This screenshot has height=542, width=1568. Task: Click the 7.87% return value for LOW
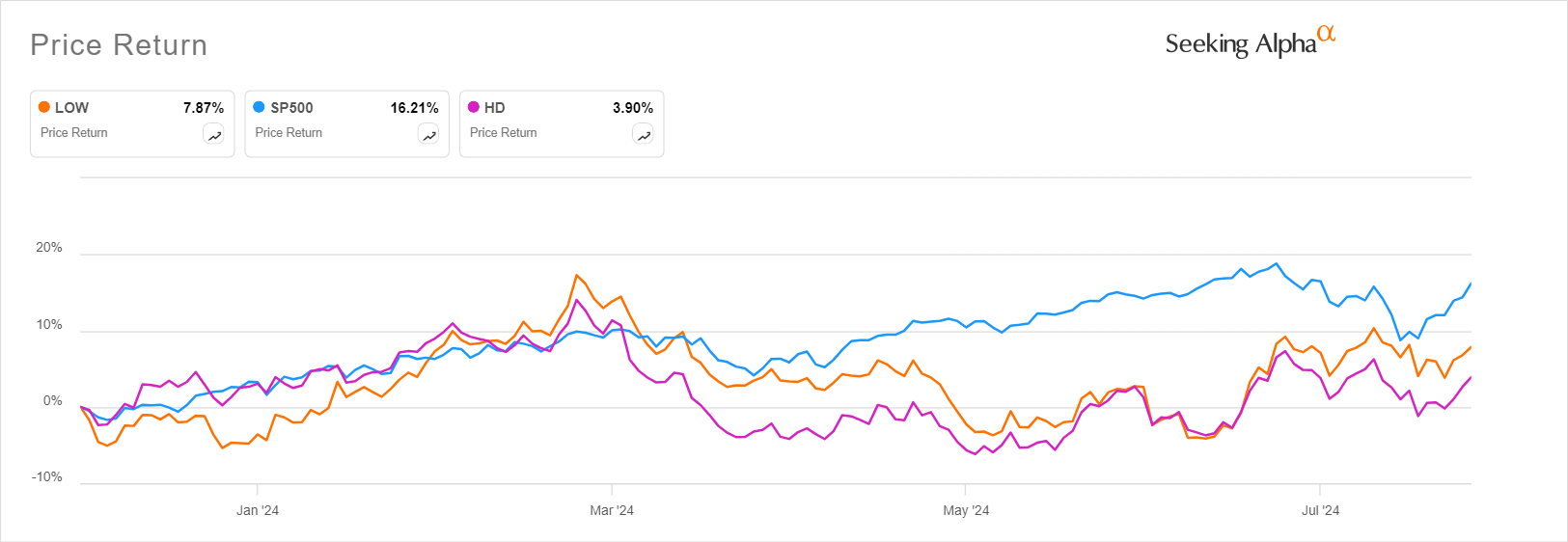point(204,108)
